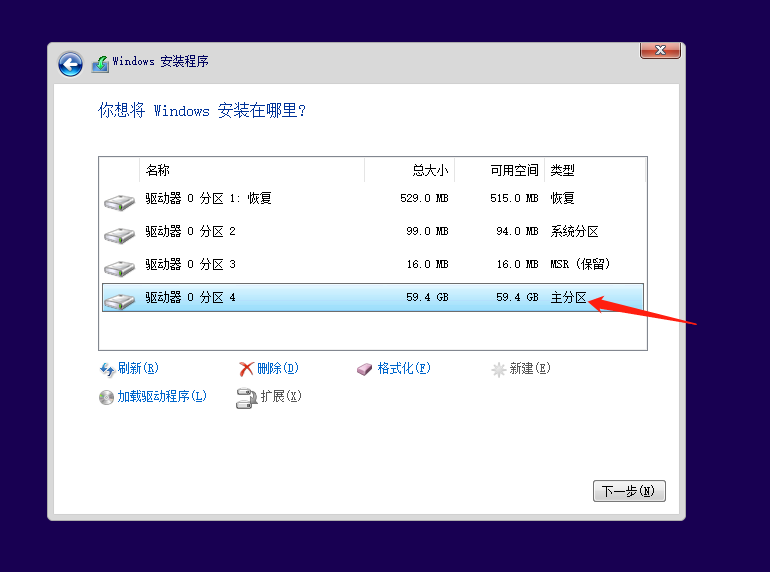The width and height of the screenshot is (770, 572).
Task: Click the MSR (保留) type cell
Action: (580, 264)
